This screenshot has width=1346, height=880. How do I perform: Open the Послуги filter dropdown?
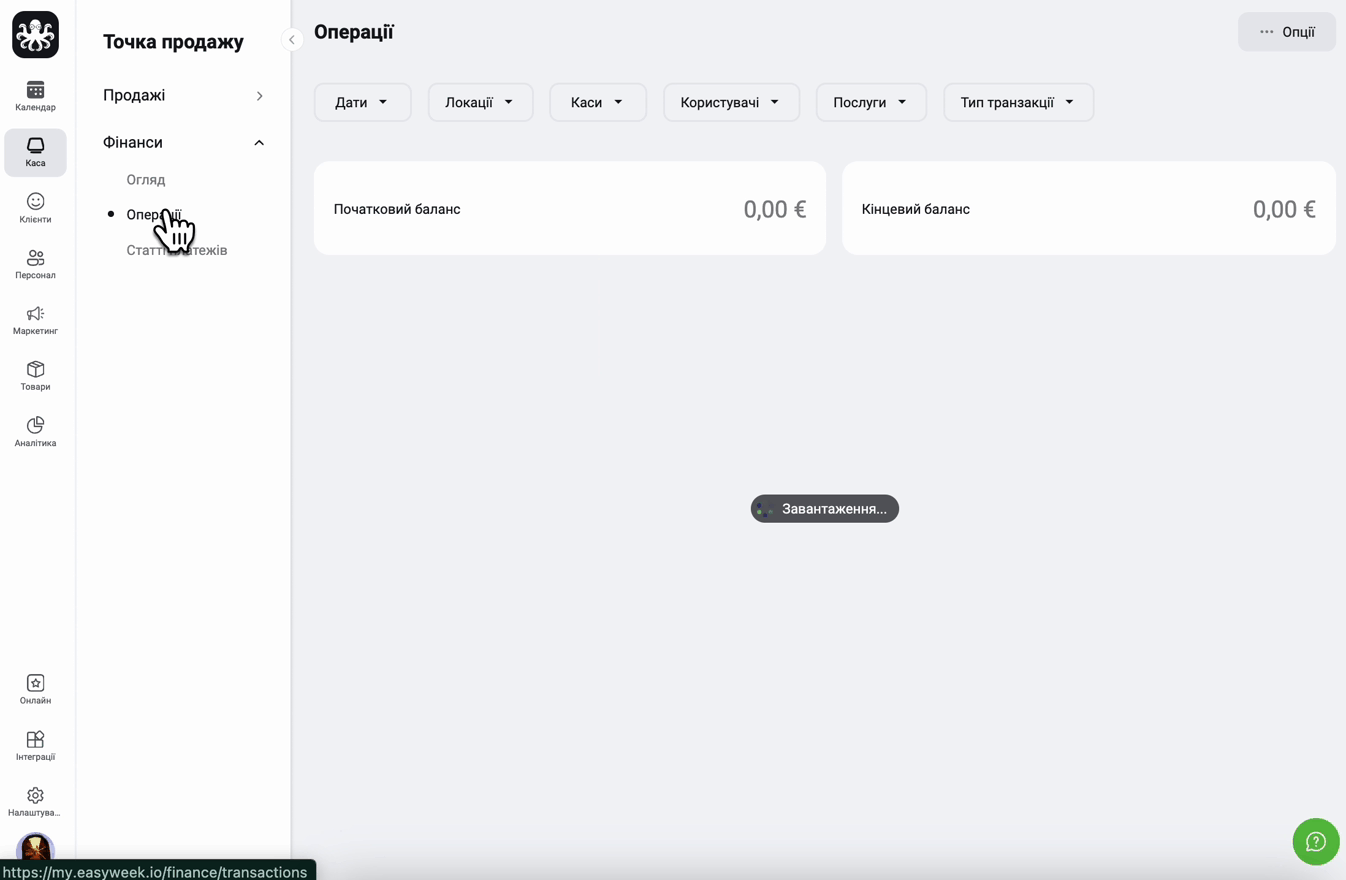pos(872,102)
